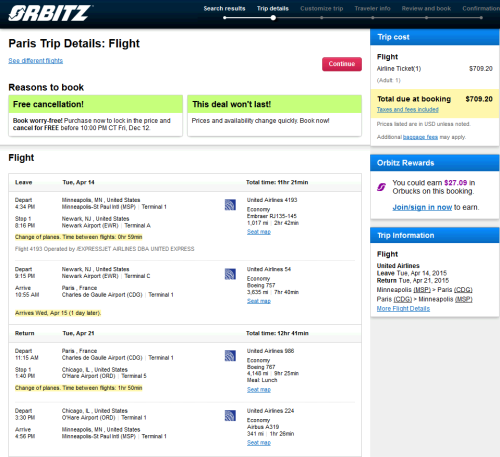Open See different flights link
This screenshot has height=457, width=500.
click(36, 61)
